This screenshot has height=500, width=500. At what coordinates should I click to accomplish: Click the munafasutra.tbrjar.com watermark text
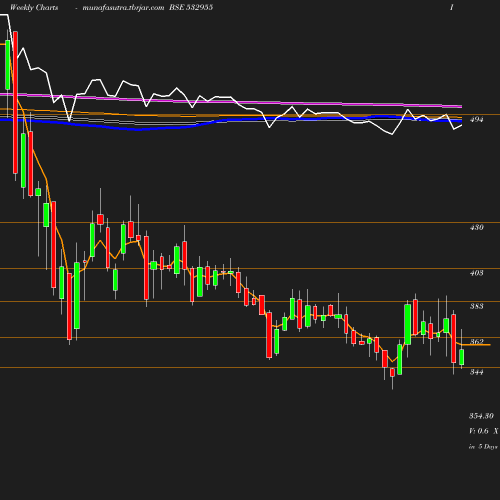coord(123,7)
